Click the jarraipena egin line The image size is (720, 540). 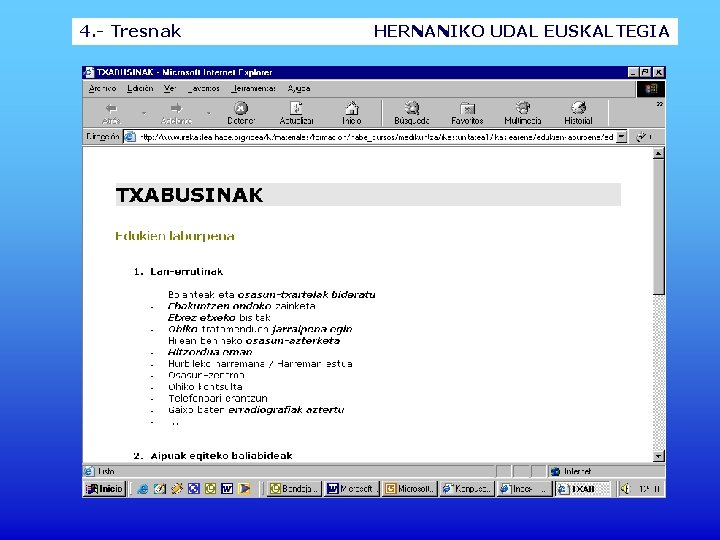260,329
